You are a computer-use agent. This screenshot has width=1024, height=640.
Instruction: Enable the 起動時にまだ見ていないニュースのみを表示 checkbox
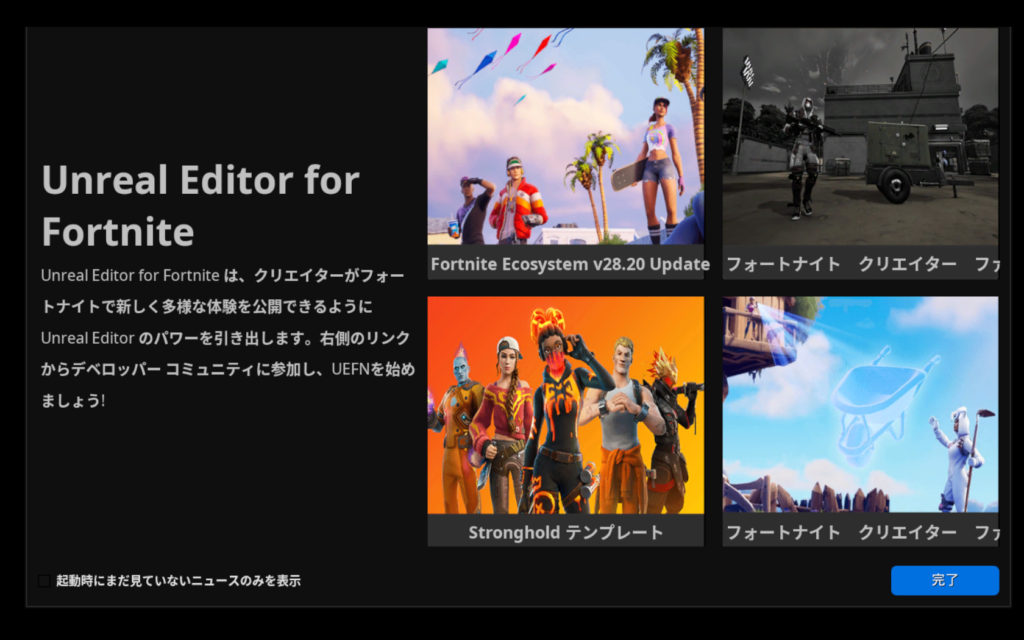pyautogui.click(x=44, y=581)
